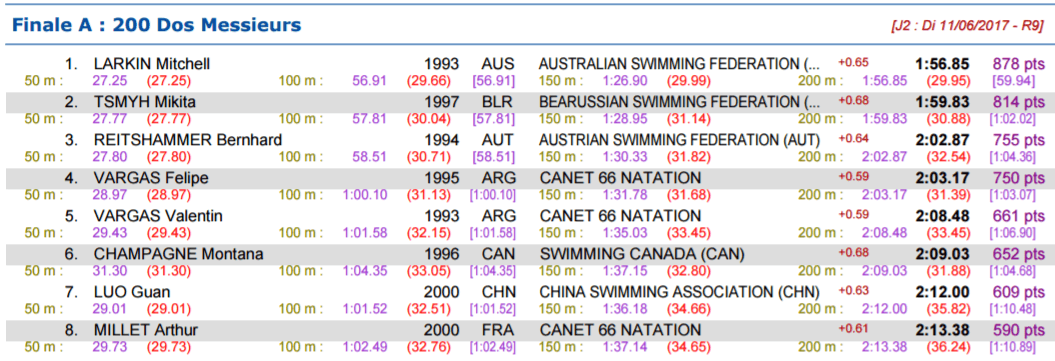1055x361 pixels.
Task: Click reaction time +0.65
Action: 853,62
